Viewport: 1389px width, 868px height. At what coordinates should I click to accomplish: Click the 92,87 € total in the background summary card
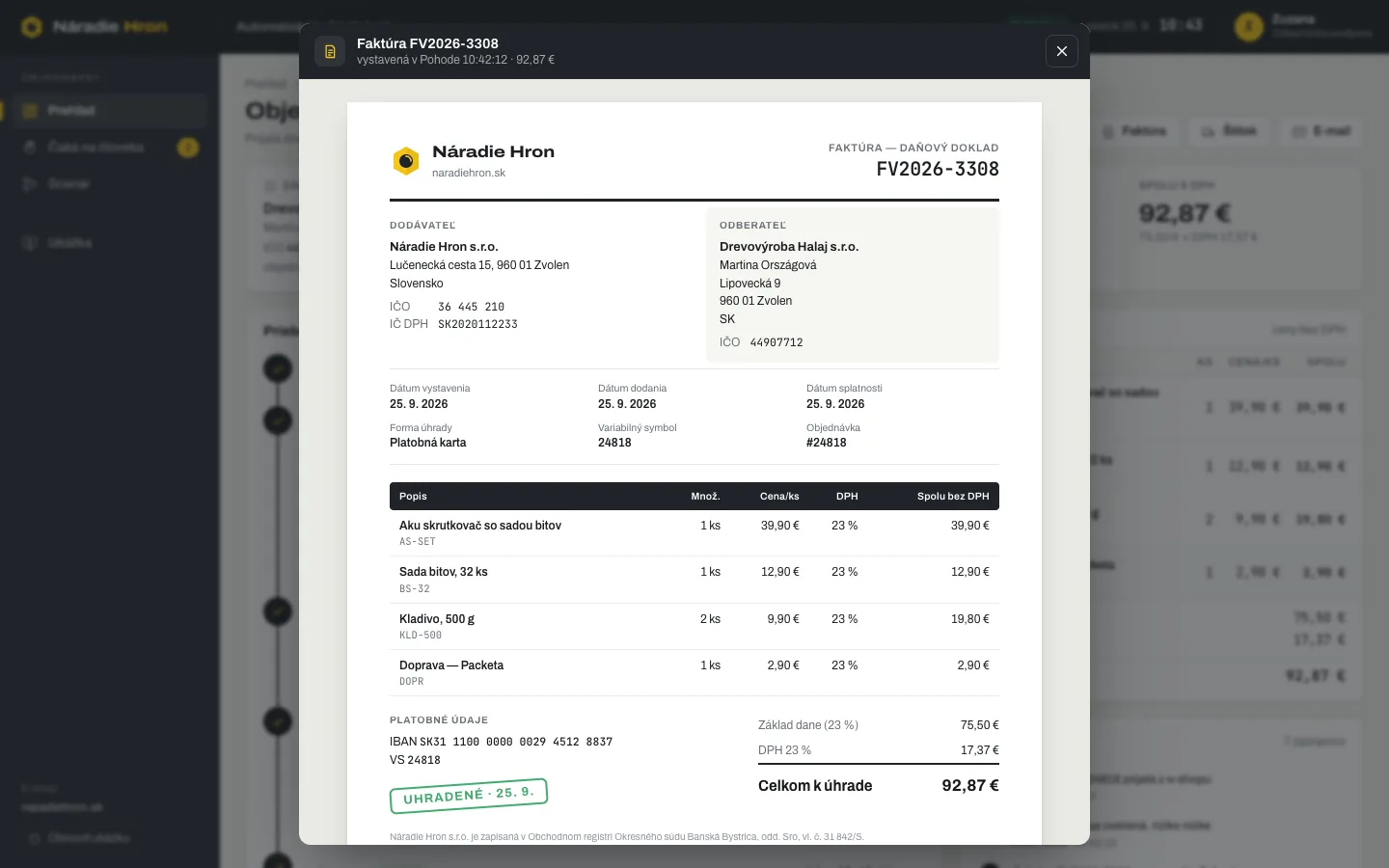[1185, 213]
